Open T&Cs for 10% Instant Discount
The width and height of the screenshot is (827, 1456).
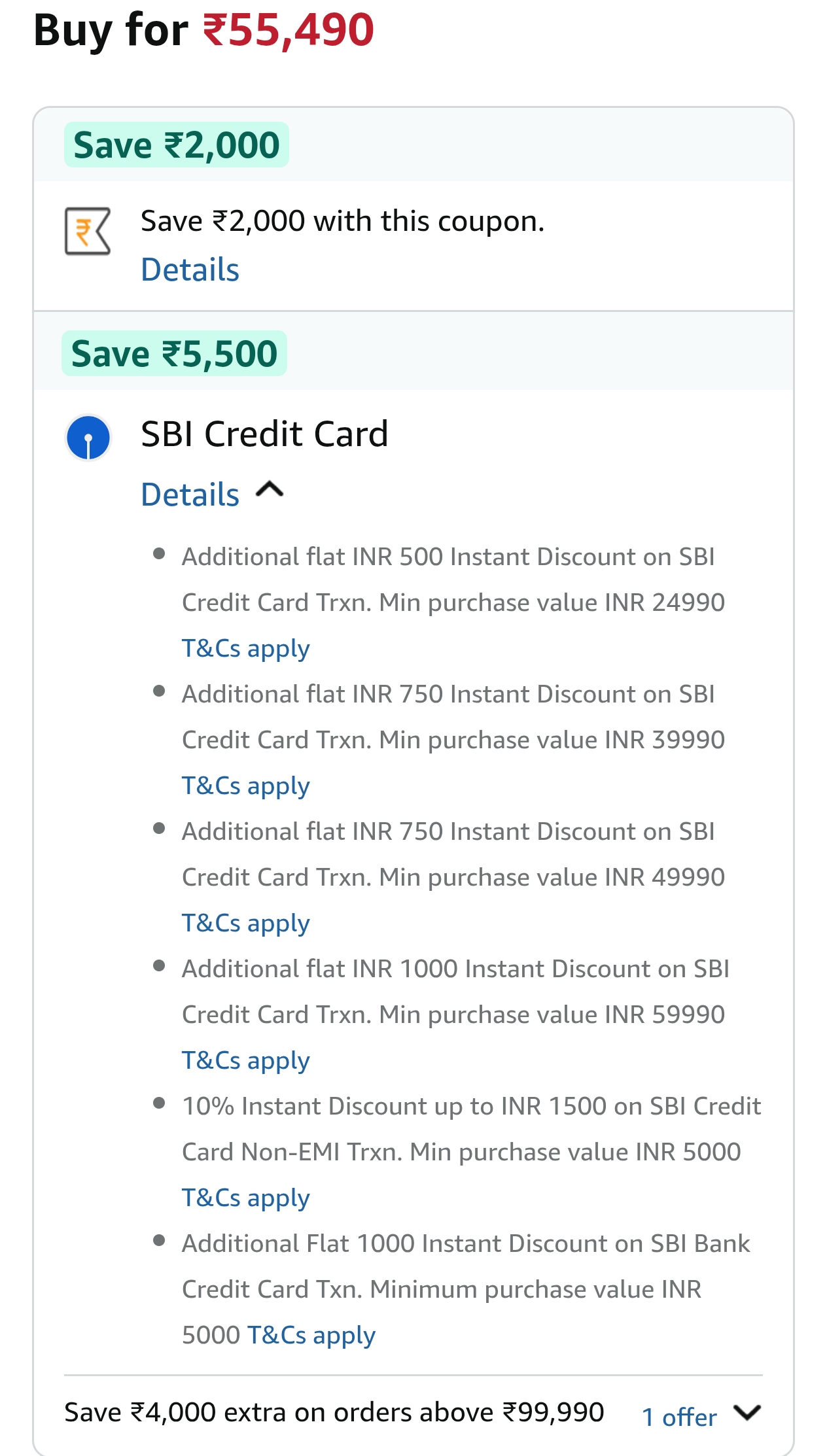245,1198
